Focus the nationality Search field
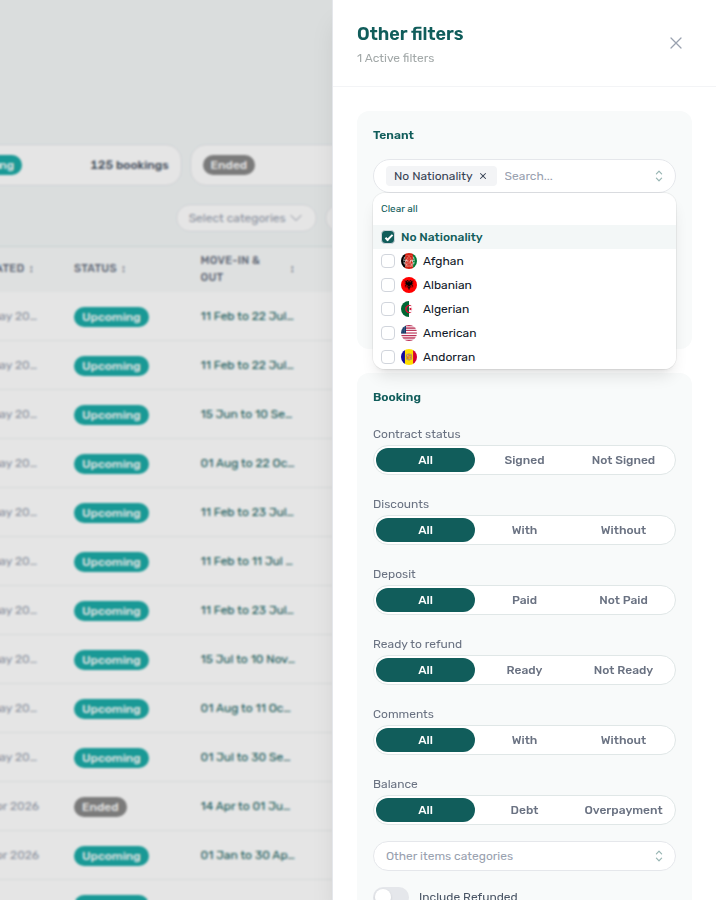The height and width of the screenshot is (900, 716). point(574,176)
